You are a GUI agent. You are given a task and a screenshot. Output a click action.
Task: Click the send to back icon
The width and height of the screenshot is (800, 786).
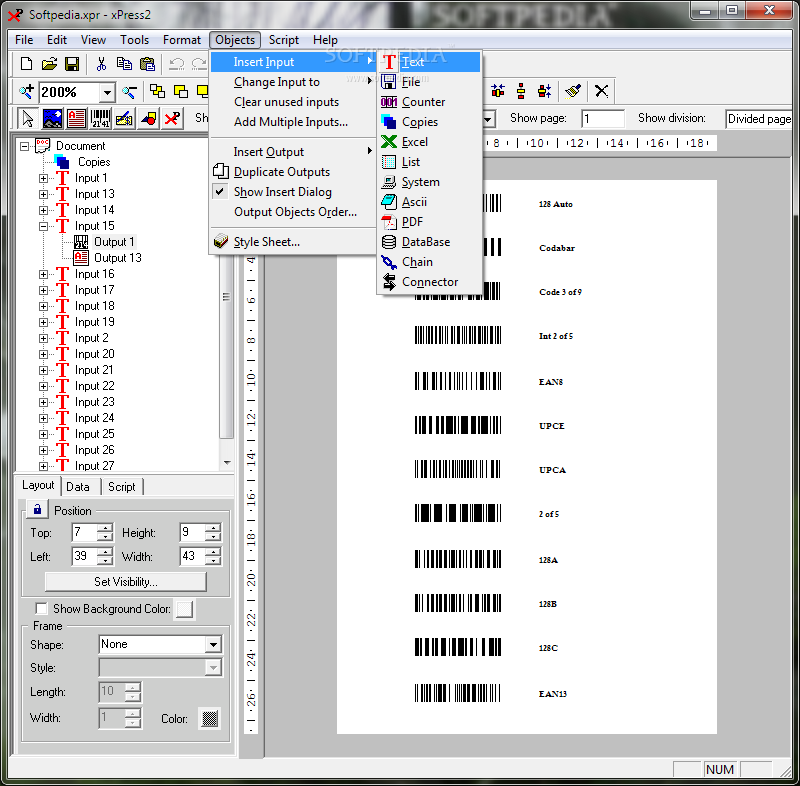pyautogui.click(x=181, y=91)
